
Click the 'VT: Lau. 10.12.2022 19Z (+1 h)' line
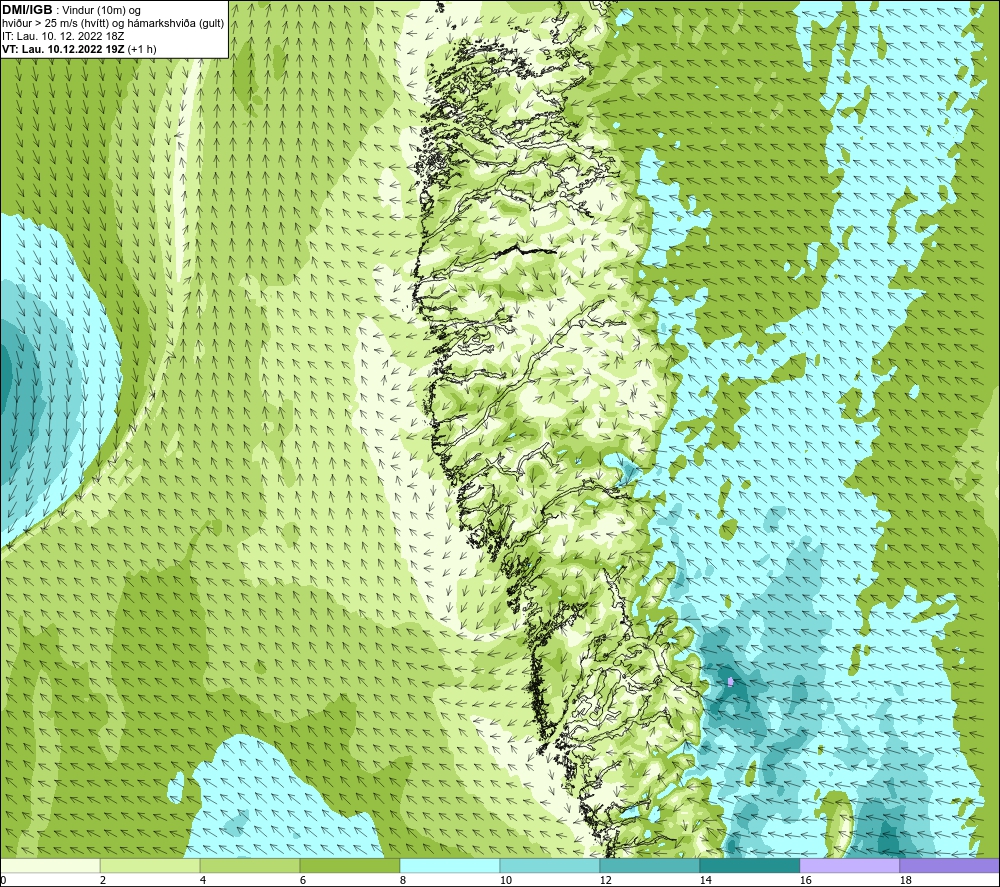coord(79,49)
